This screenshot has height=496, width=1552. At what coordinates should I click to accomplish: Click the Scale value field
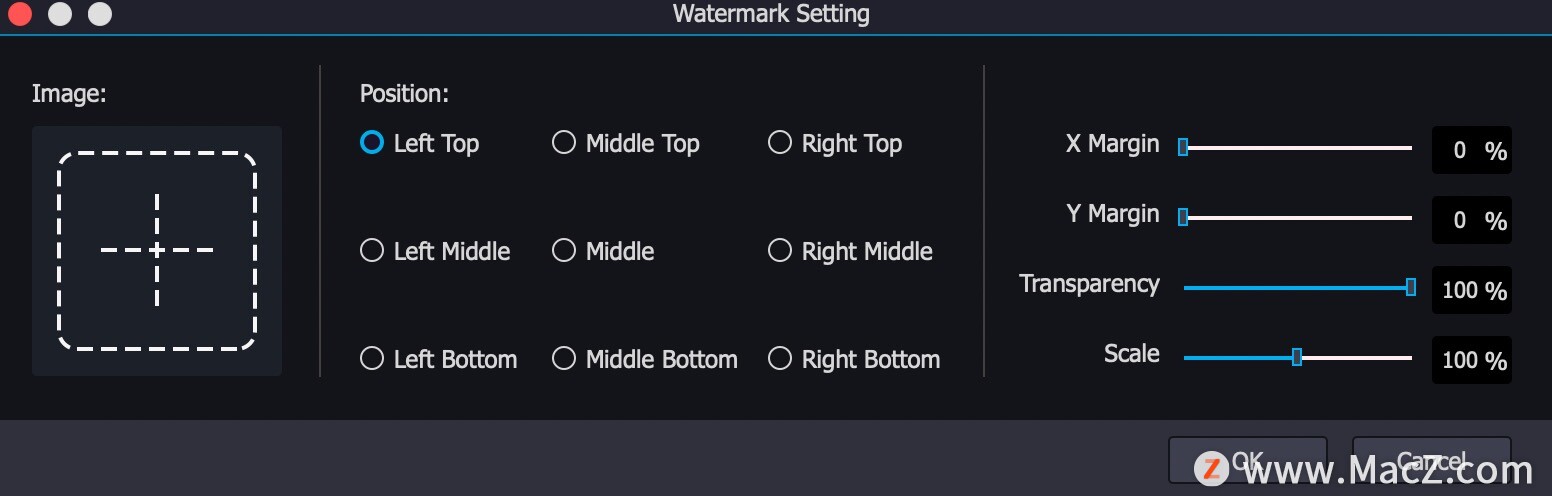click(1471, 360)
